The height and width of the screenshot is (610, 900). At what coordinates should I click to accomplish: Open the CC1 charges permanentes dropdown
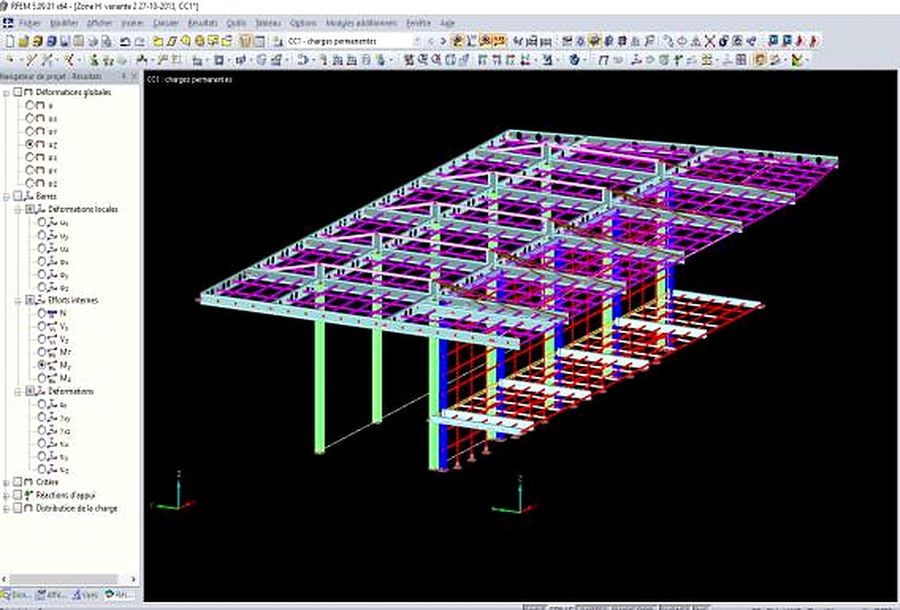417,41
